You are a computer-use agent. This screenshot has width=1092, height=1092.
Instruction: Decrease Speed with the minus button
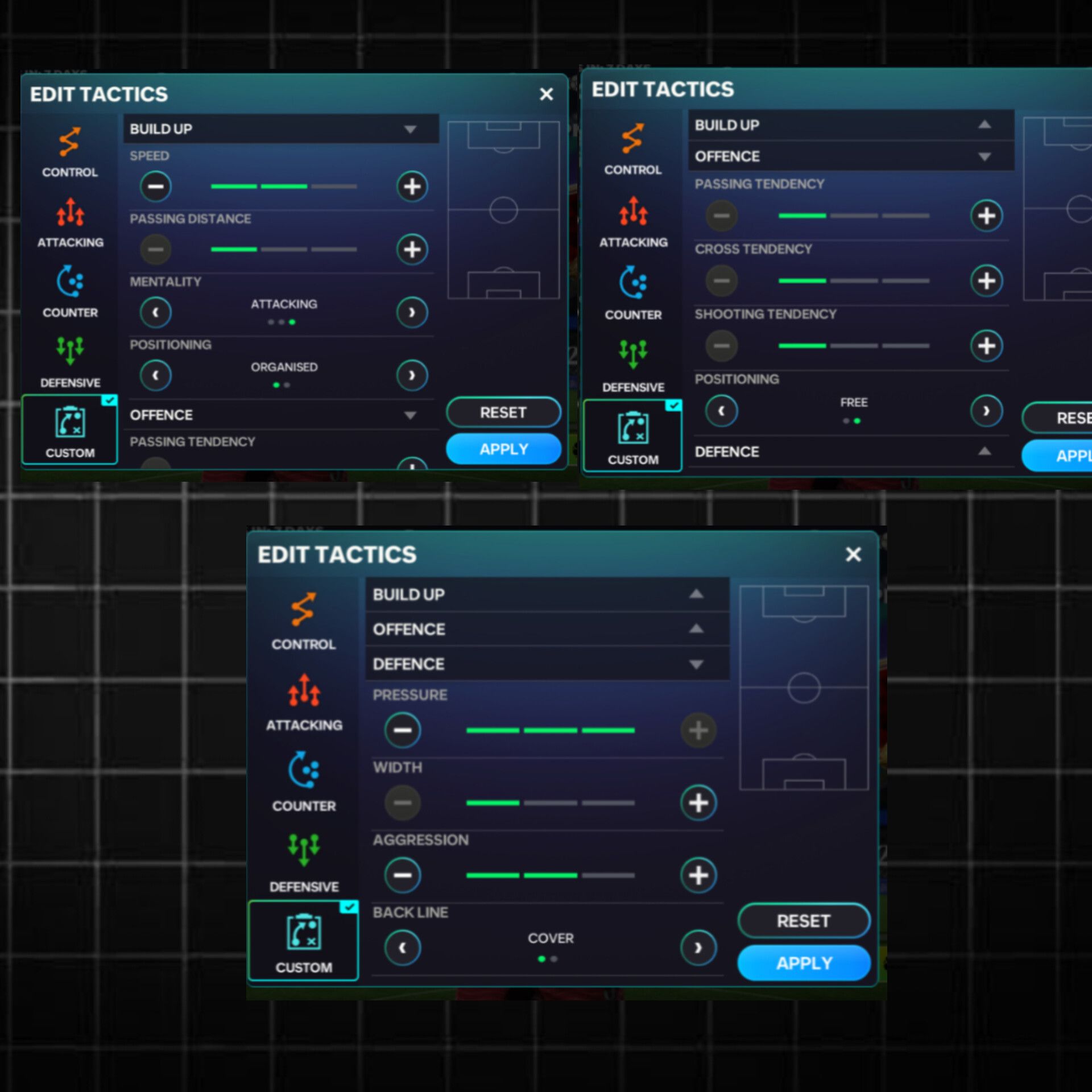pyautogui.click(x=155, y=187)
